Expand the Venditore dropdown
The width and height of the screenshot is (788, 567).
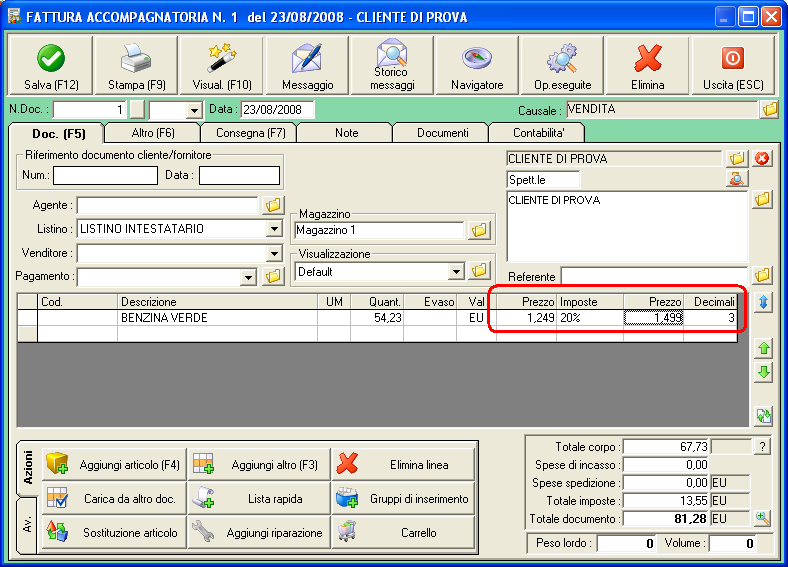[274, 253]
